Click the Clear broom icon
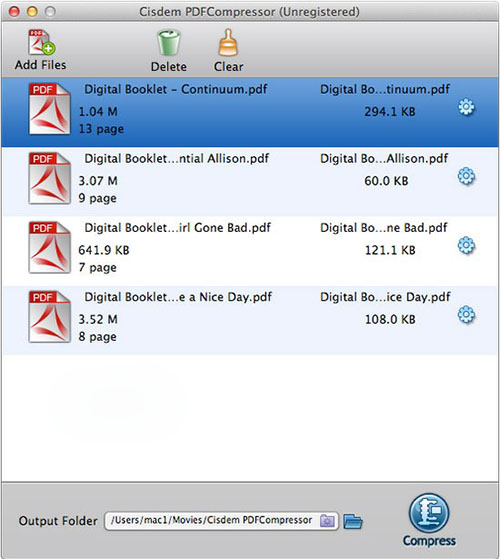The width and height of the screenshot is (500, 559). pyautogui.click(x=228, y=43)
